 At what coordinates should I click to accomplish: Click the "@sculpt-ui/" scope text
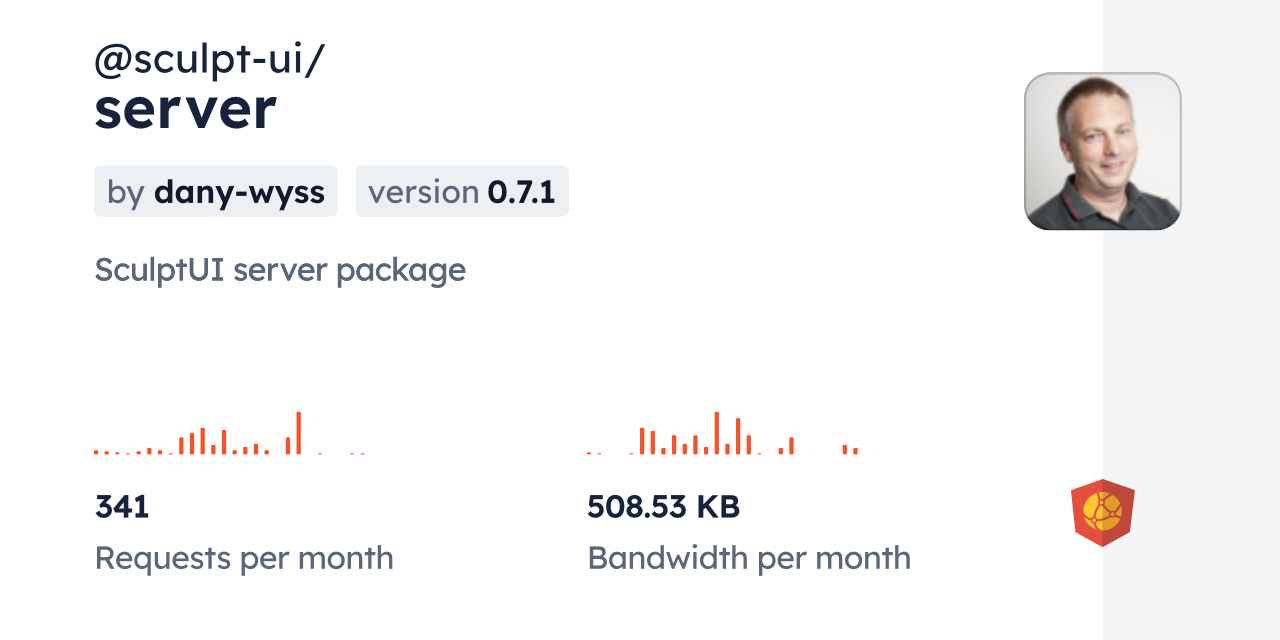point(209,60)
